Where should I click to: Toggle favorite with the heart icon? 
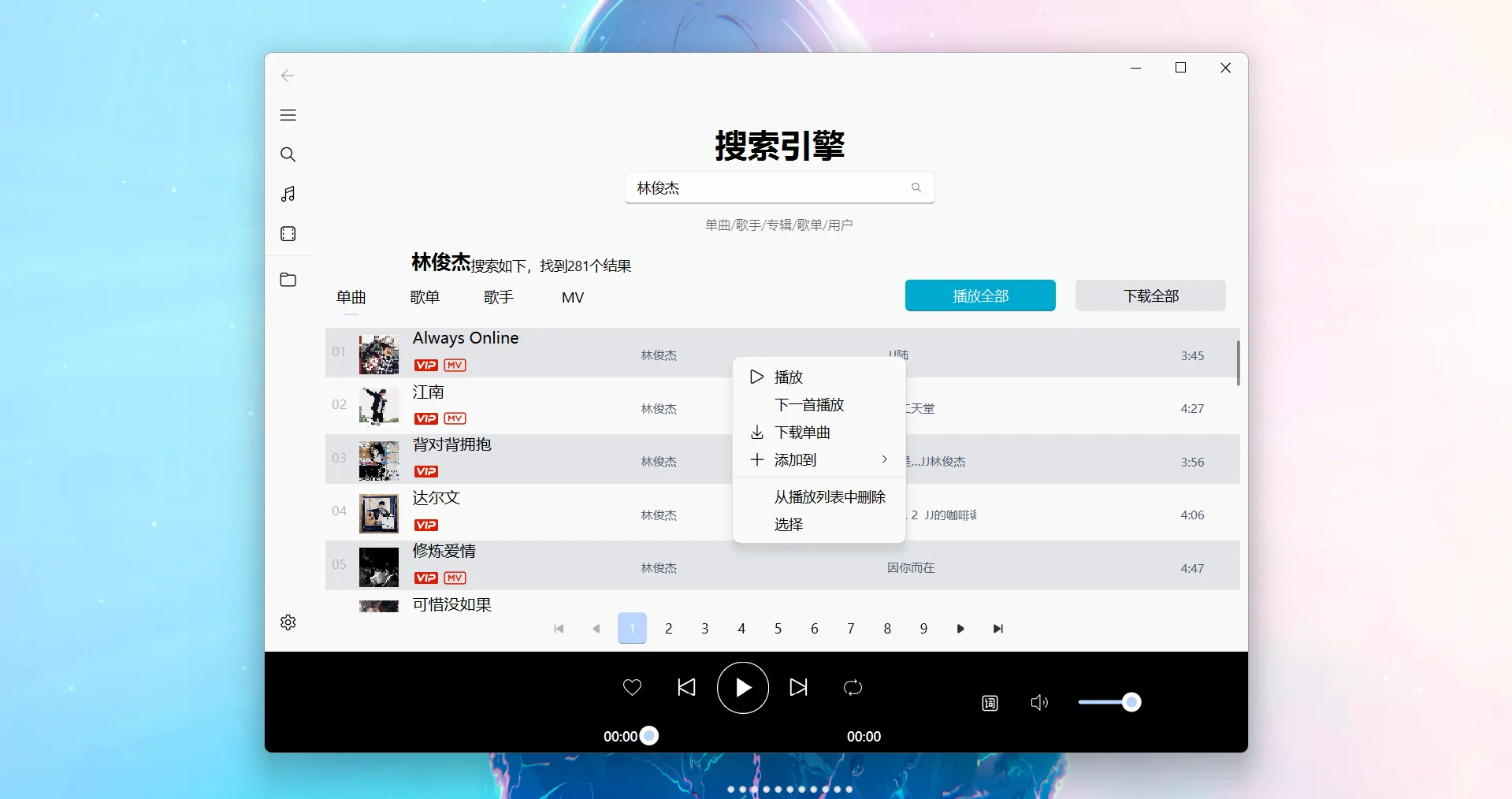pos(632,687)
